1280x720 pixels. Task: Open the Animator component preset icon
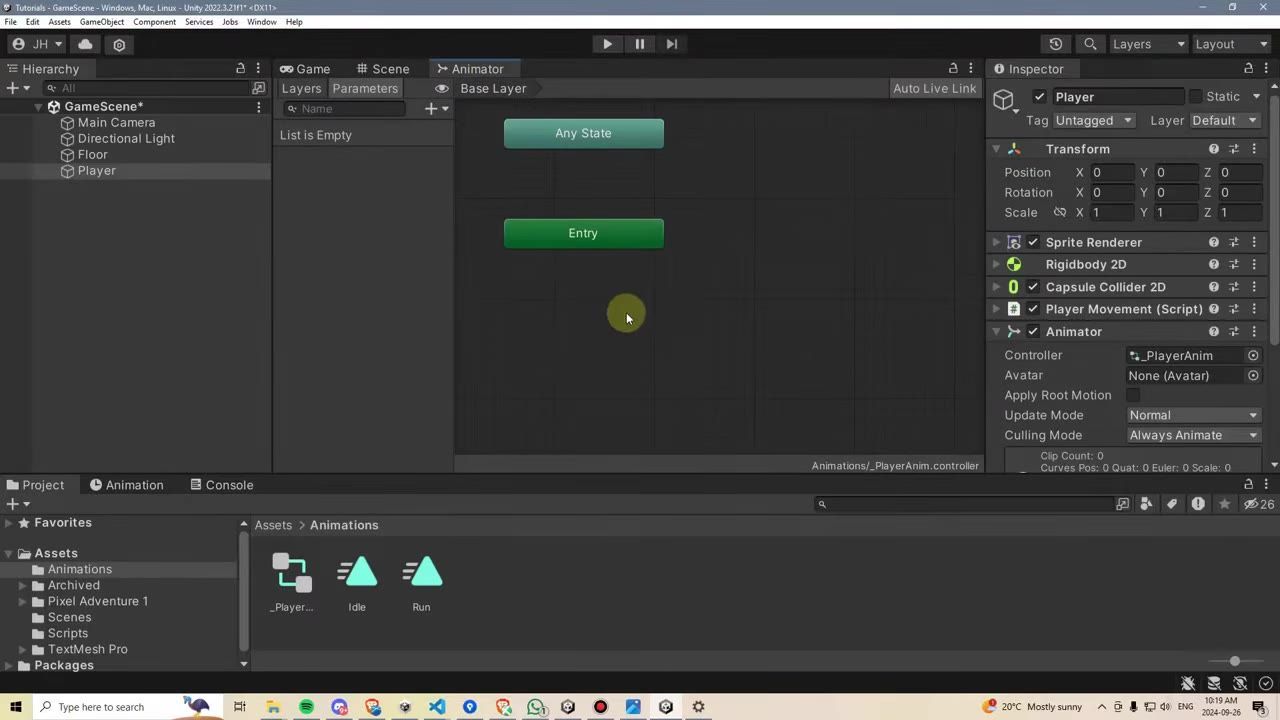[1234, 332]
